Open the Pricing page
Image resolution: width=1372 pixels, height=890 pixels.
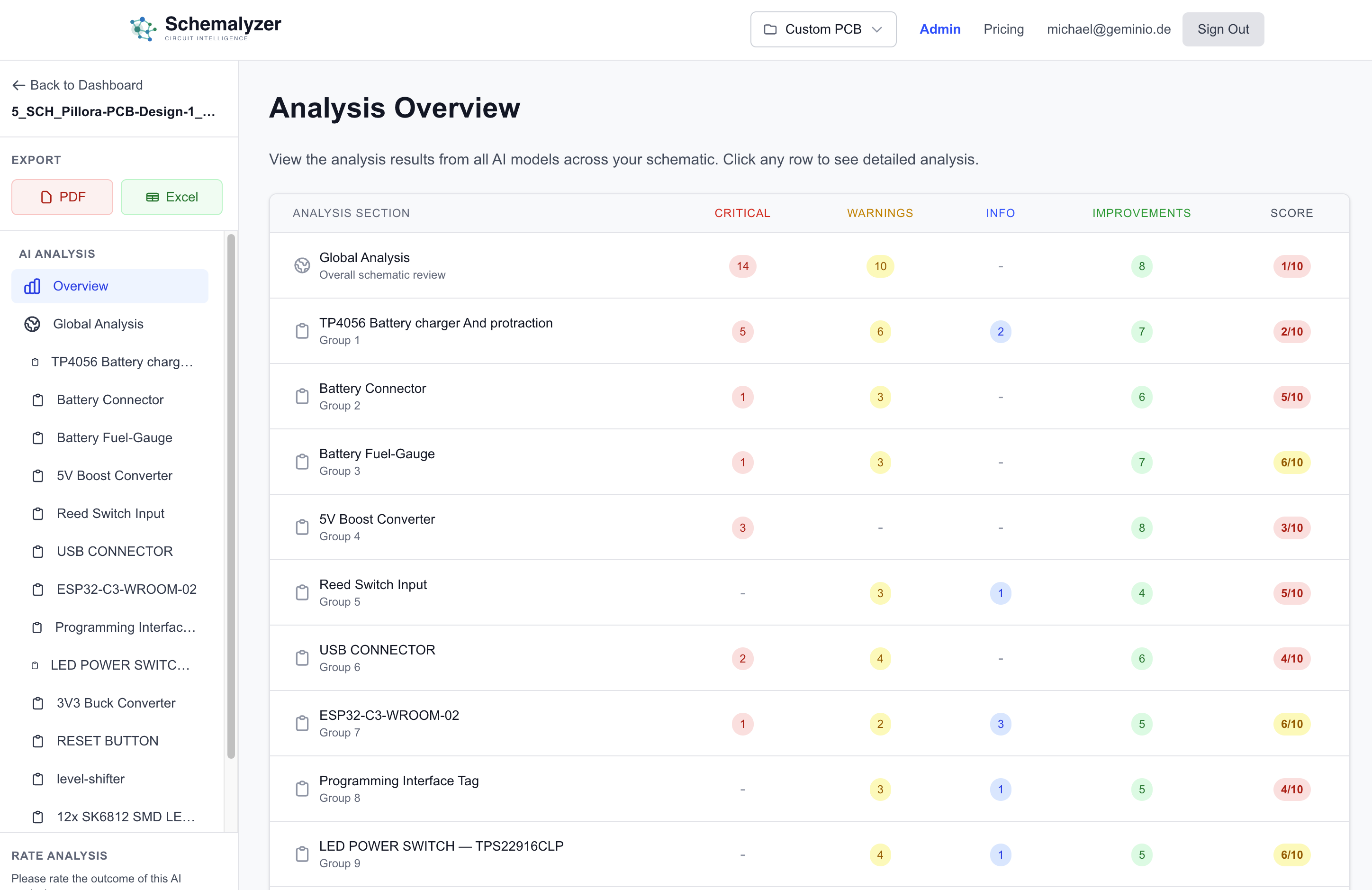click(x=1003, y=29)
